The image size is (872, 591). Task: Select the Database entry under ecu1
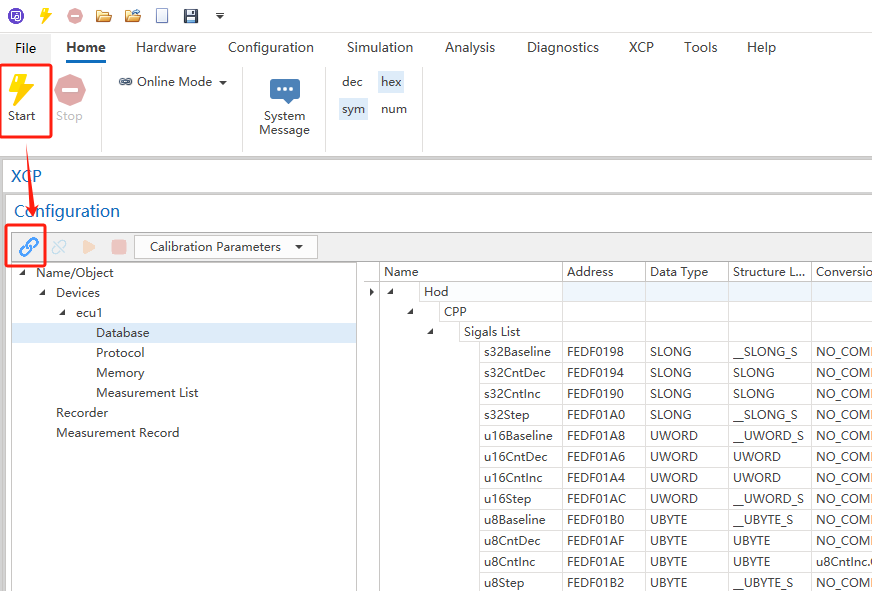click(x=122, y=332)
